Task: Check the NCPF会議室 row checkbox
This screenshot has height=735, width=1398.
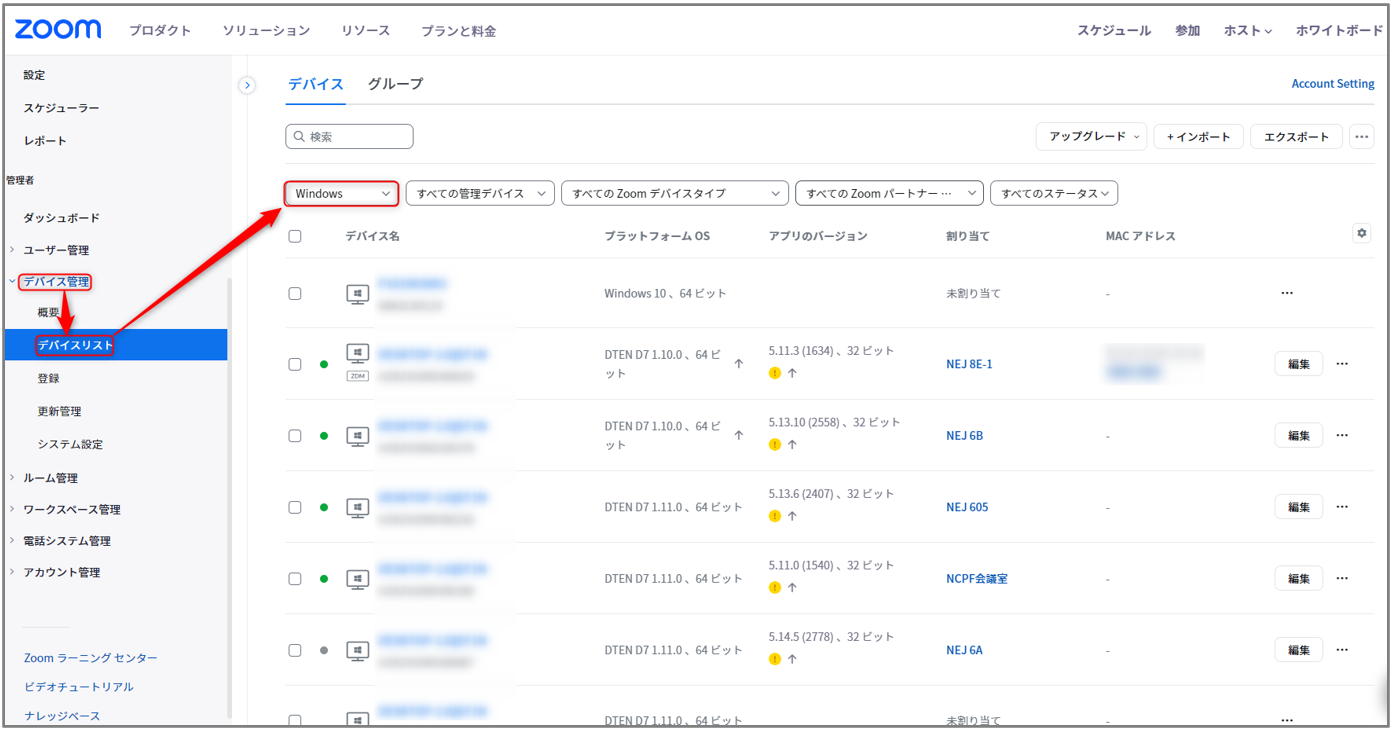Action: coord(295,579)
